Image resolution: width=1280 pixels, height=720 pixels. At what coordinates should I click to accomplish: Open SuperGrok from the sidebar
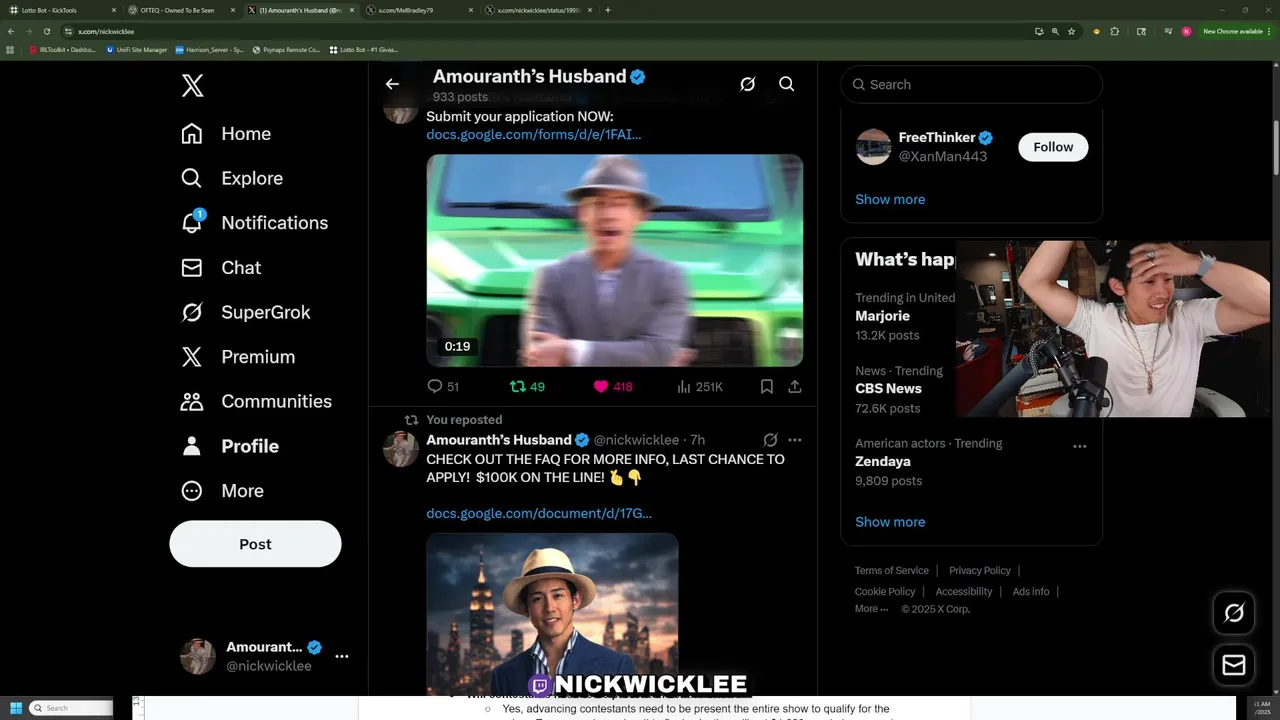pos(246,312)
